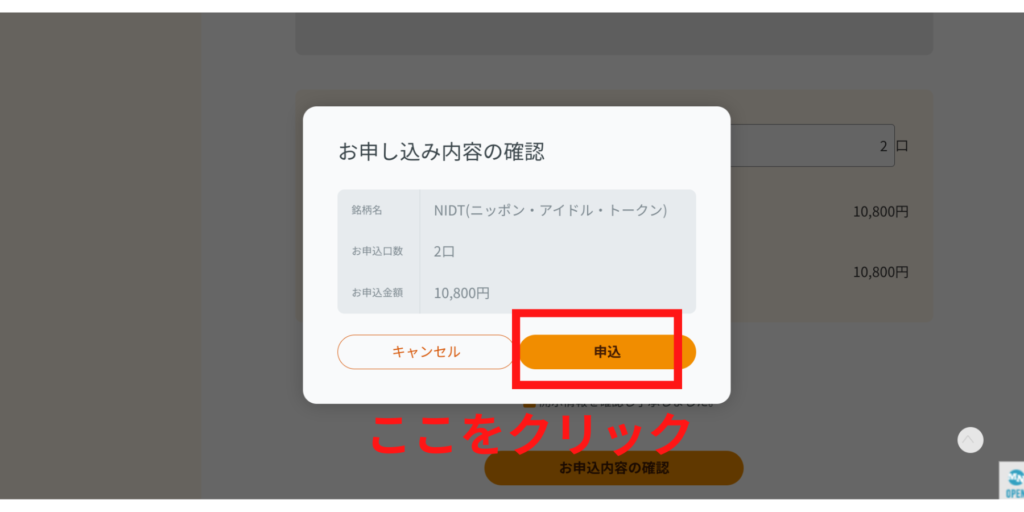The image size is (1024, 512).
Task: Click the お申込口数 row label
Action: (x=377, y=251)
